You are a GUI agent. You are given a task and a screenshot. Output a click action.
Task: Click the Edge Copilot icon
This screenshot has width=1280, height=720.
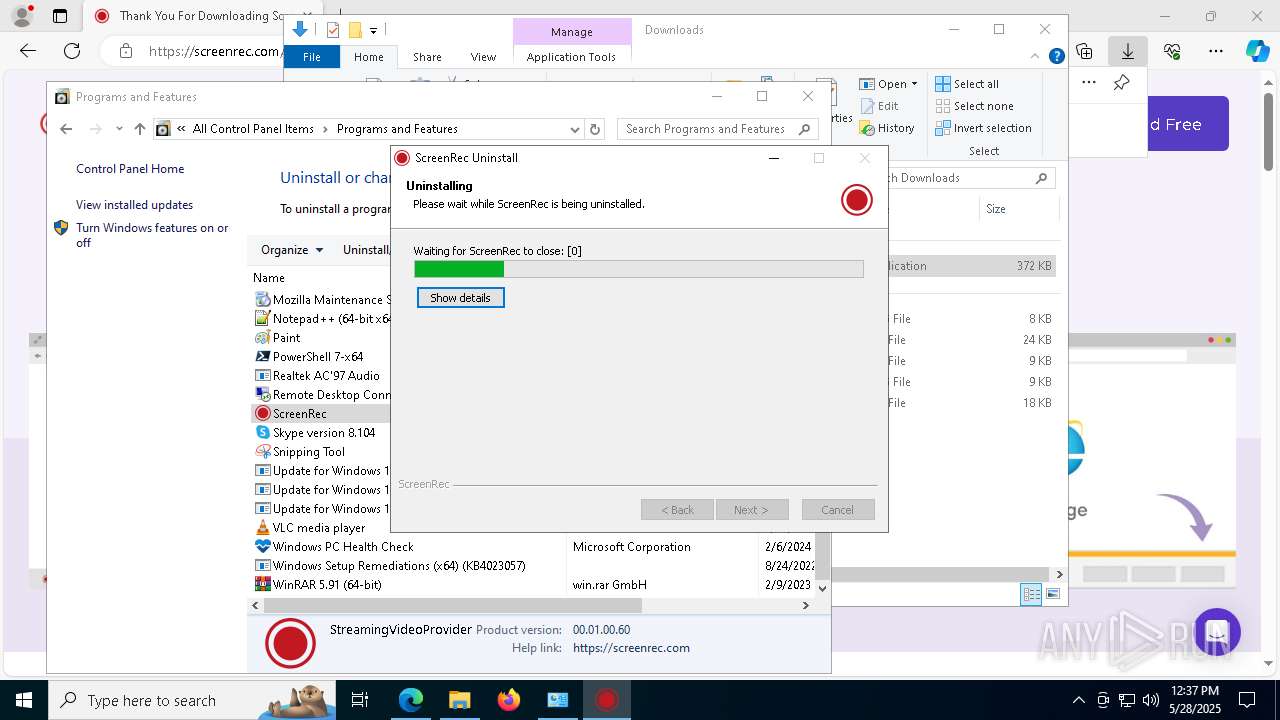coord(1257,51)
